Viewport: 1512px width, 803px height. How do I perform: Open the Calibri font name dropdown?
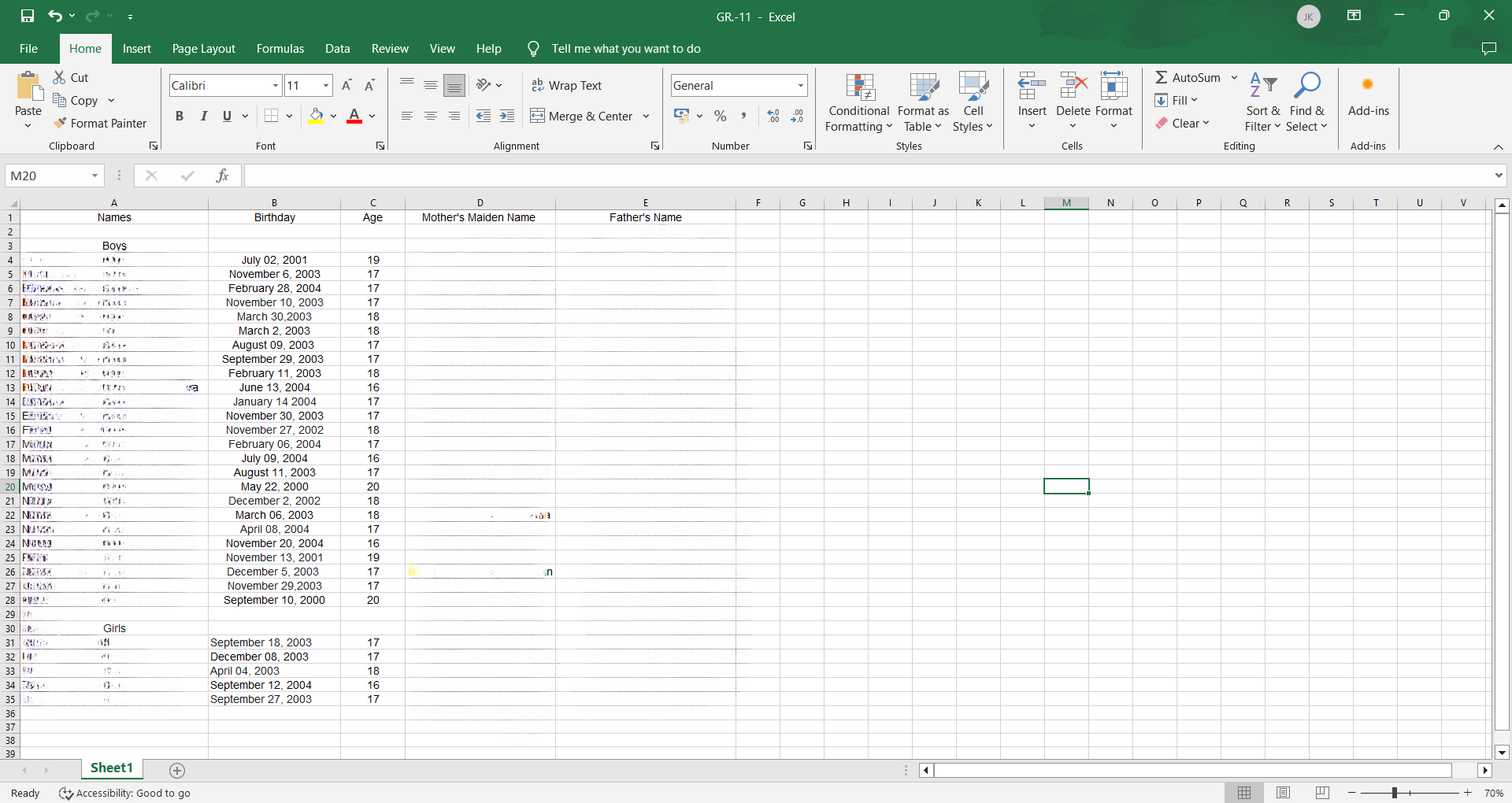pos(276,85)
